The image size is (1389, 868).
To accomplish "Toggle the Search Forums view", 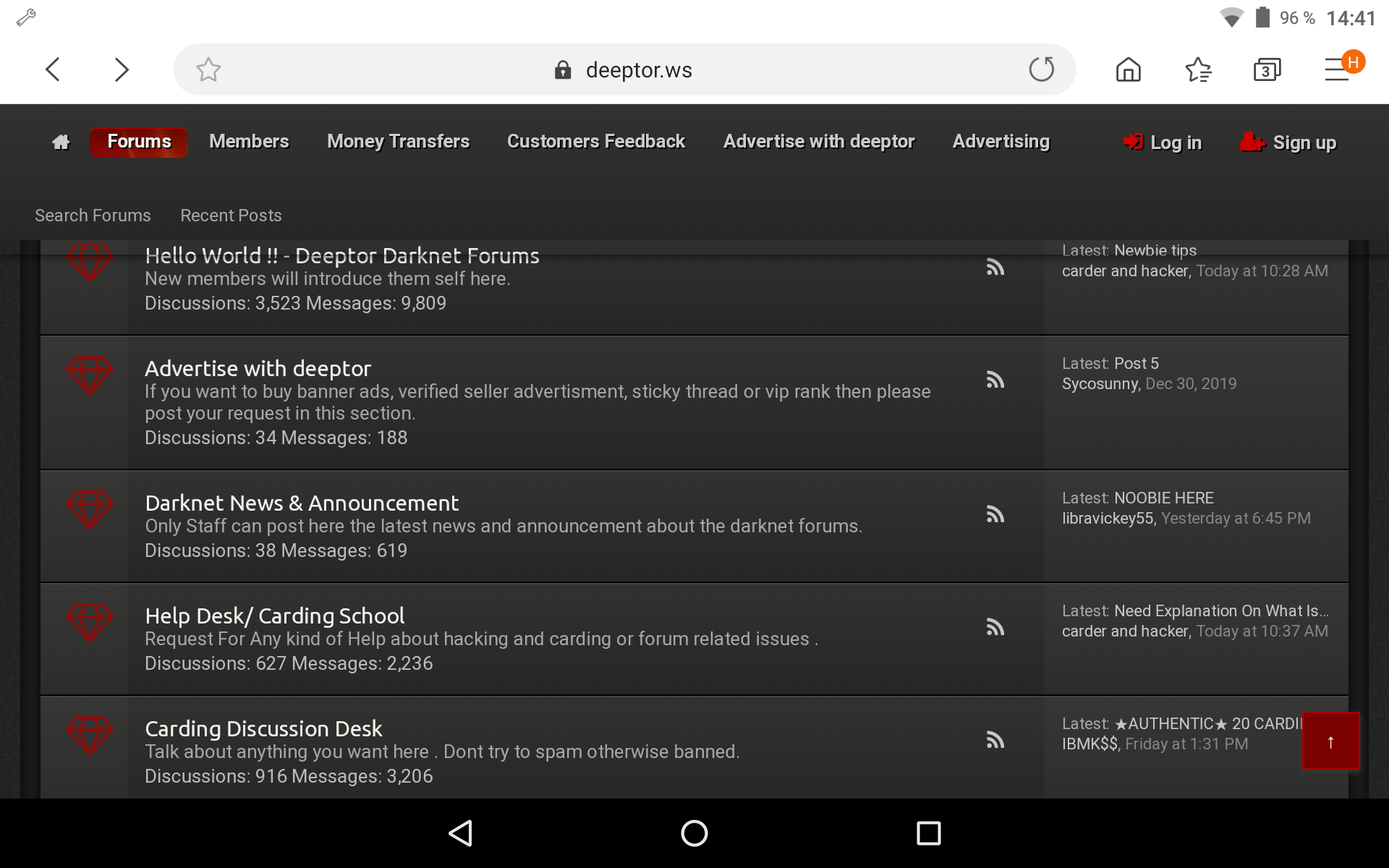I will point(92,215).
